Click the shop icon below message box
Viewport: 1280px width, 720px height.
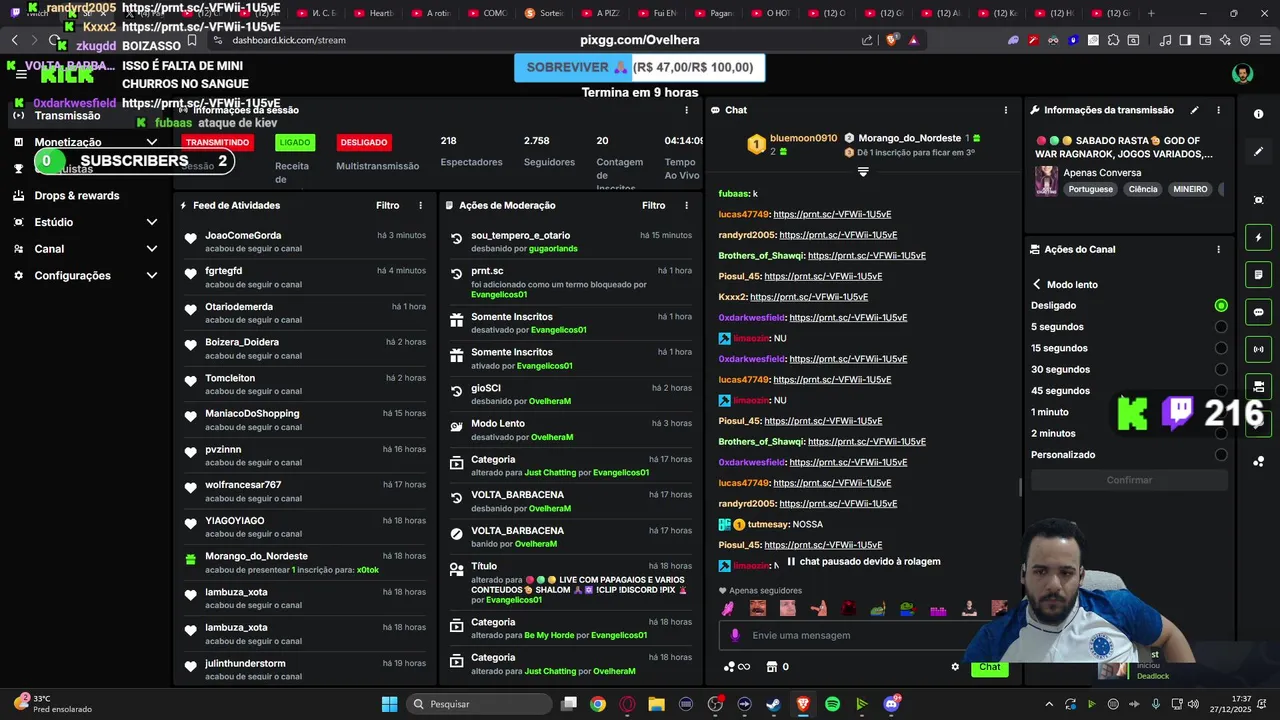point(771,667)
